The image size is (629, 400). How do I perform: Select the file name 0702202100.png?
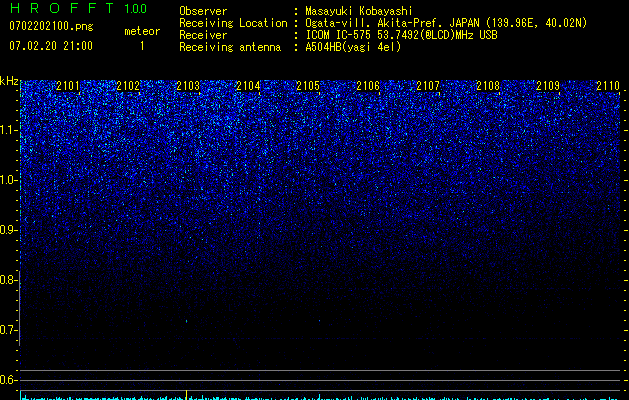coord(51,27)
